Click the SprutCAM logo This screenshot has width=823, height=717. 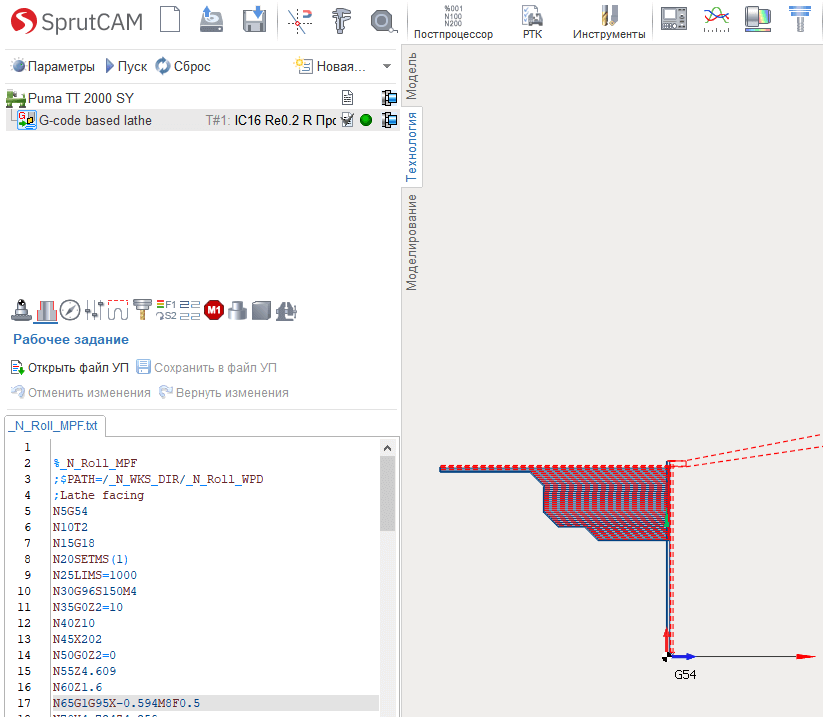tap(77, 22)
